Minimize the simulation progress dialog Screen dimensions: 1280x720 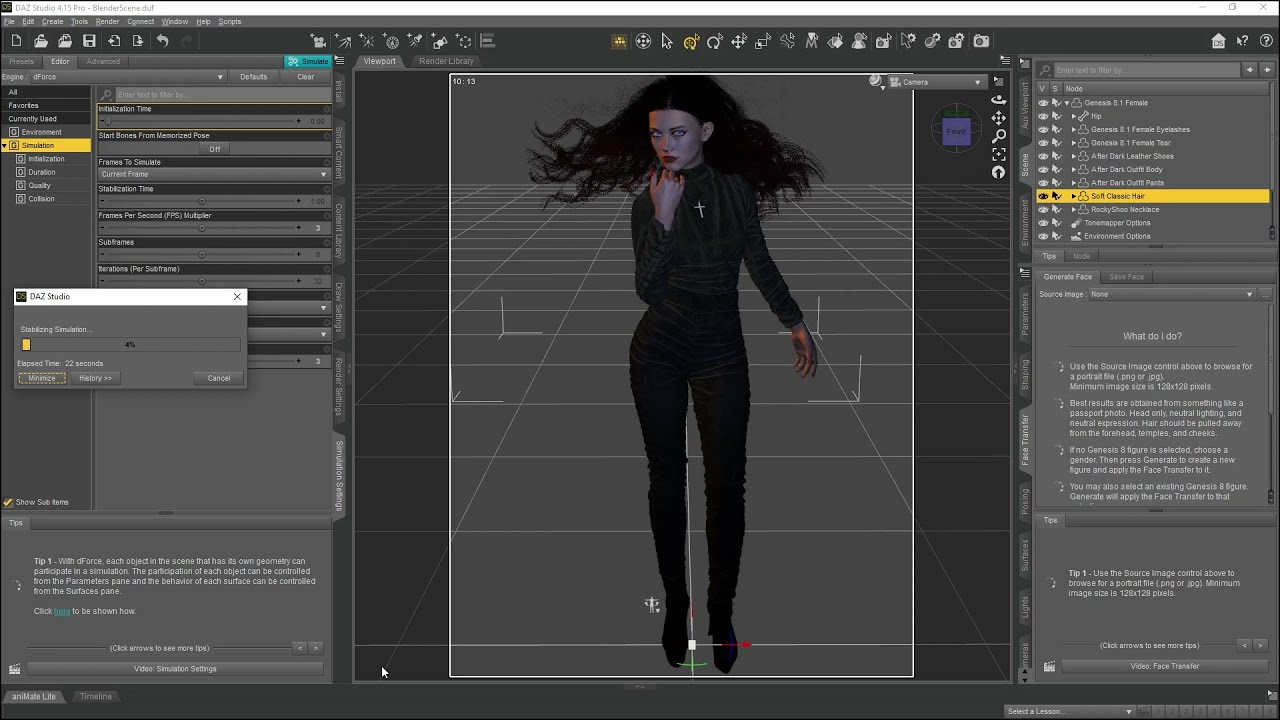pos(42,378)
